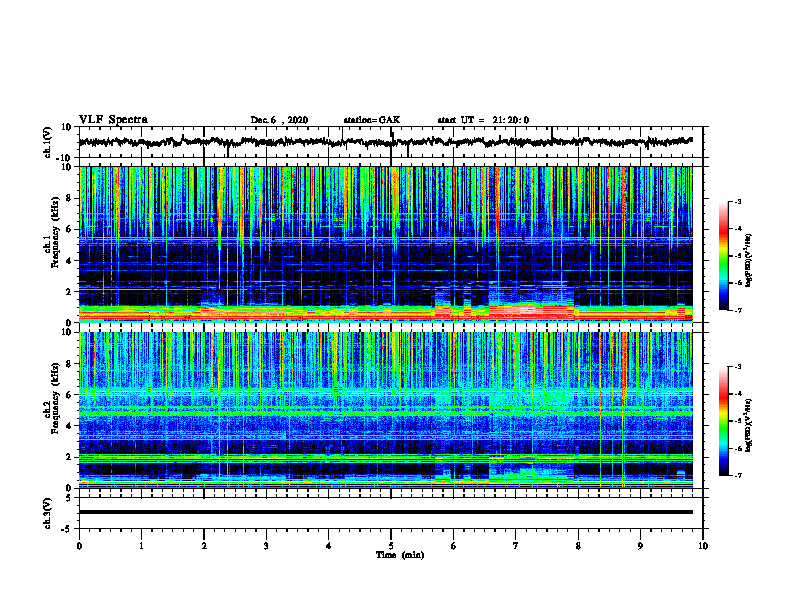
Task: Select the "Time (min)" x-axis label
Action: 400,555
